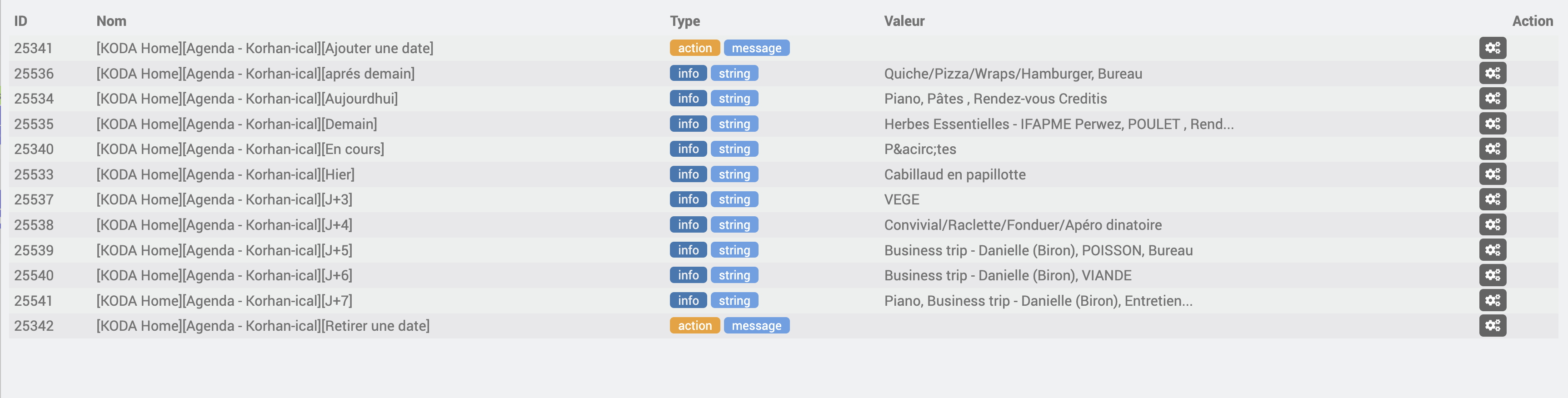Open configuration gears for Retirer une date
Image resolution: width=1568 pixels, height=398 pixels.
1493,326
